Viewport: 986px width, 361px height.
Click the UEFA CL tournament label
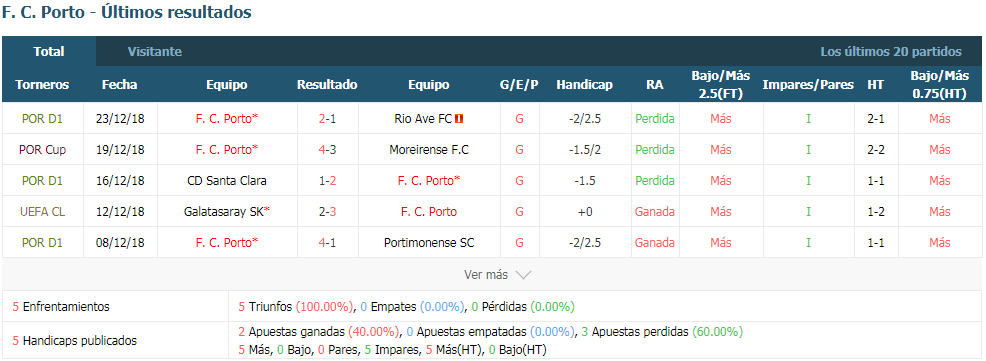point(42,211)
